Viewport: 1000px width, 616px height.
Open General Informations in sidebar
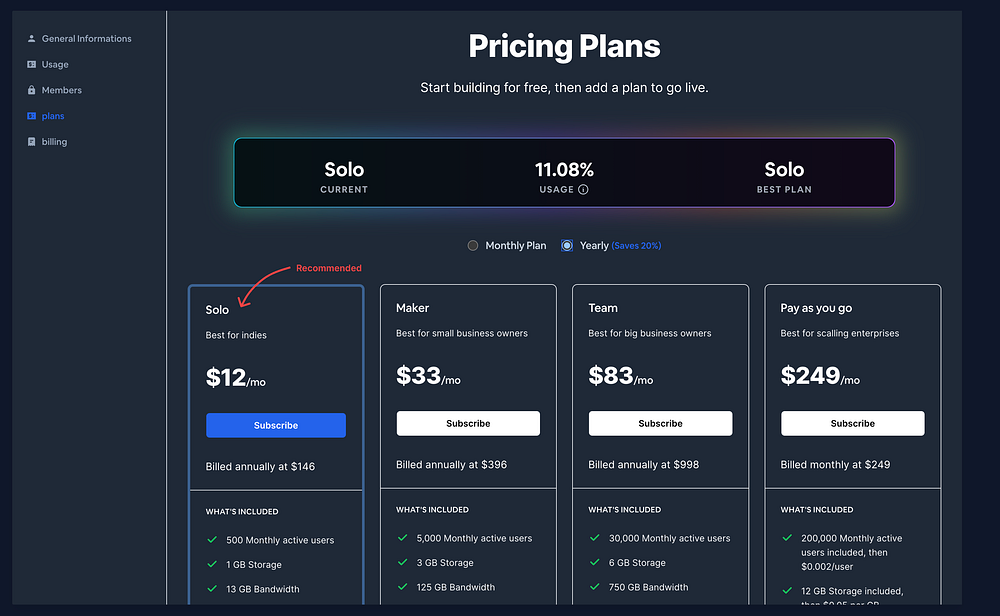click(x=86, y=39)
